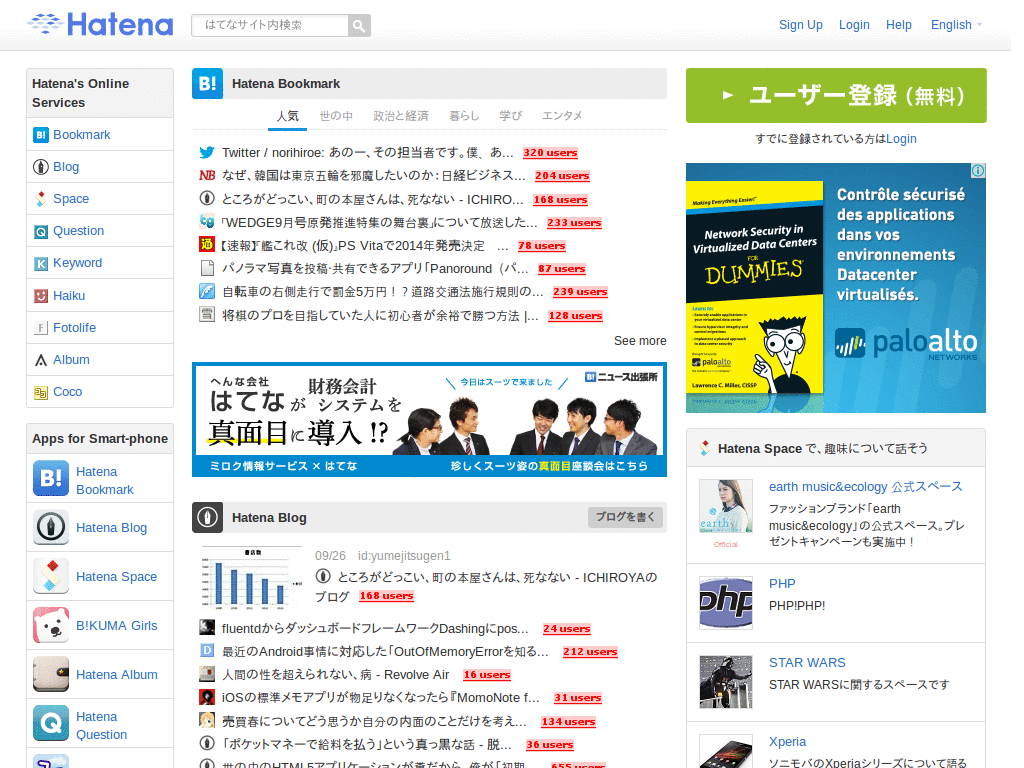Select the エンタメ bookmark tab
This screenshot has width=1024, height=768.
click(562, 116)
